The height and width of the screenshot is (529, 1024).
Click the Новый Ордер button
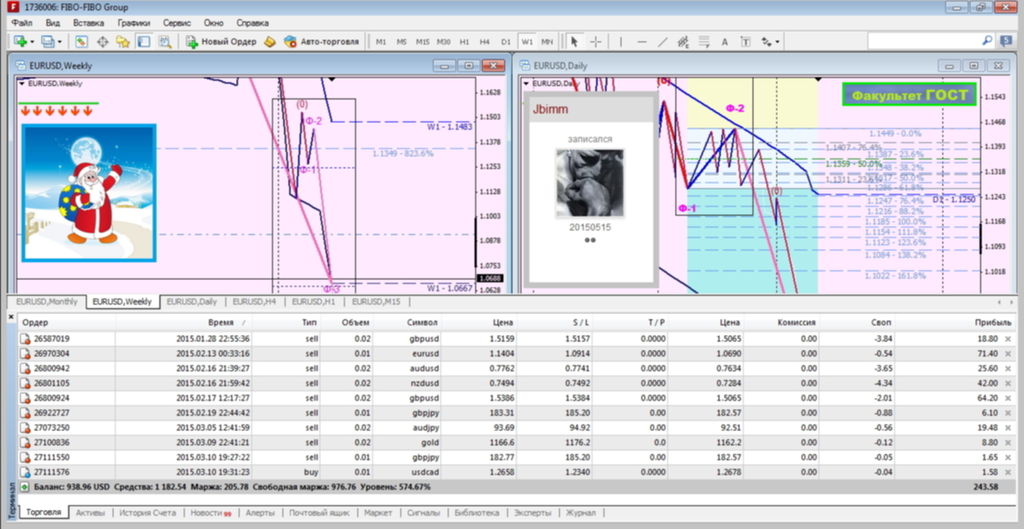(221, 42)
